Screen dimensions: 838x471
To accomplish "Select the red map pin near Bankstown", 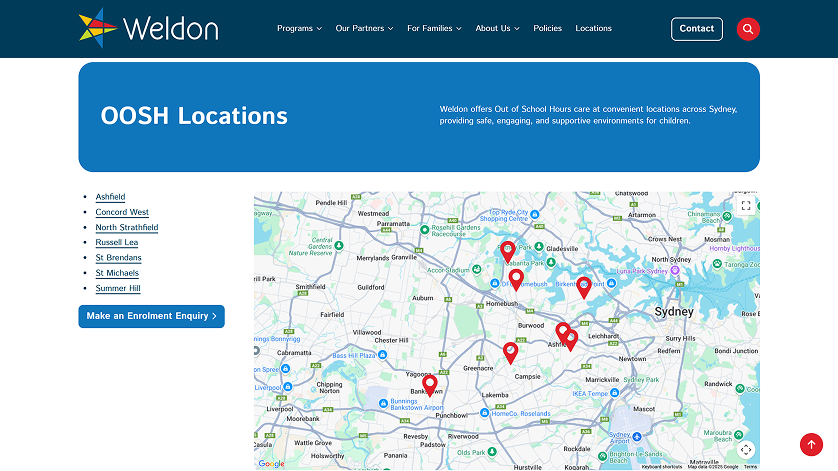I will 430,385.
